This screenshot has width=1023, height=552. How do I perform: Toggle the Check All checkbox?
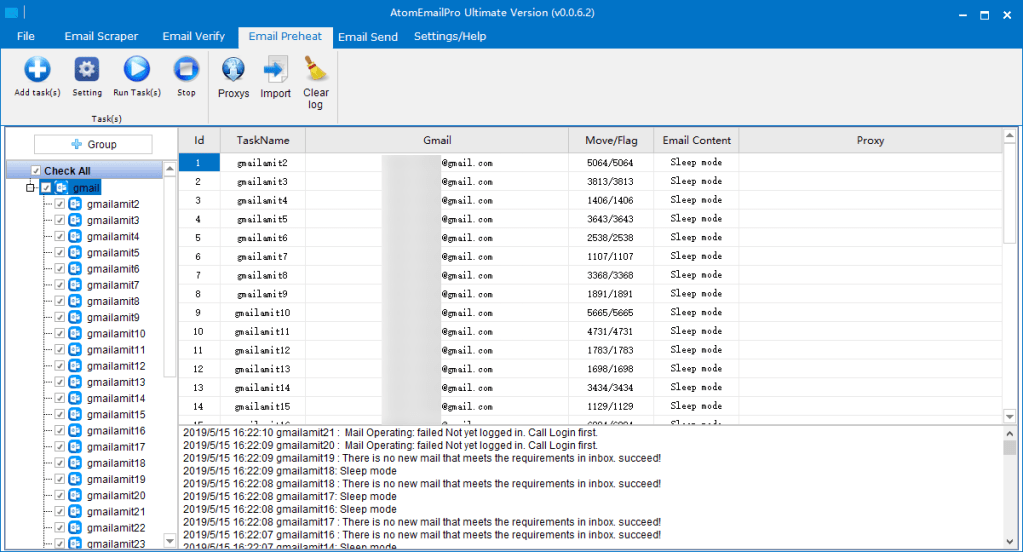click(37, 171)
